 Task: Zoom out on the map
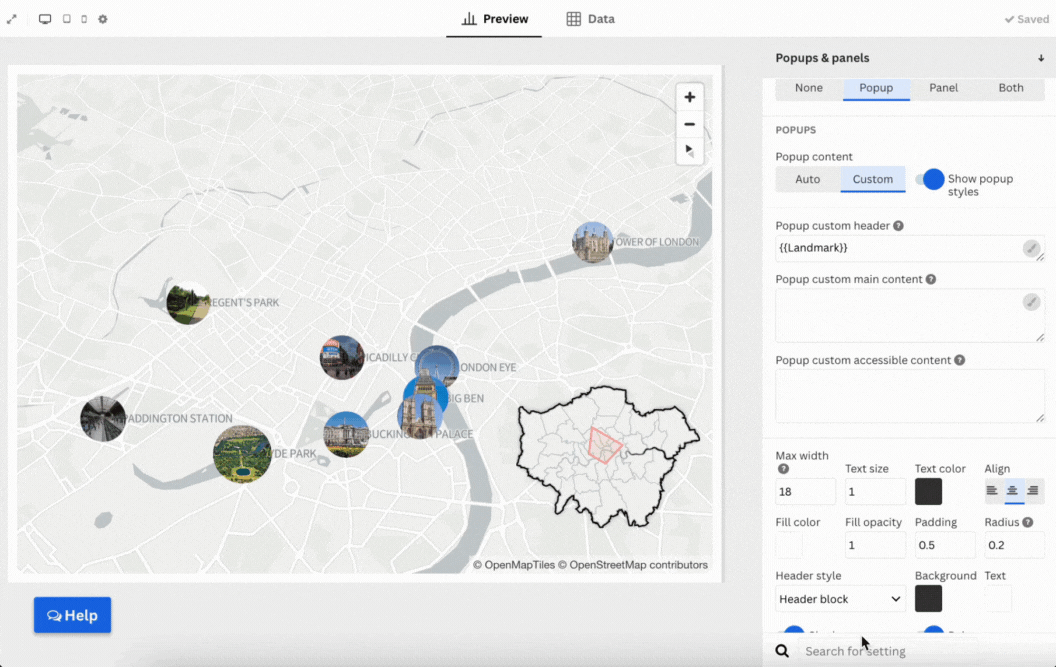coord(689,124)
